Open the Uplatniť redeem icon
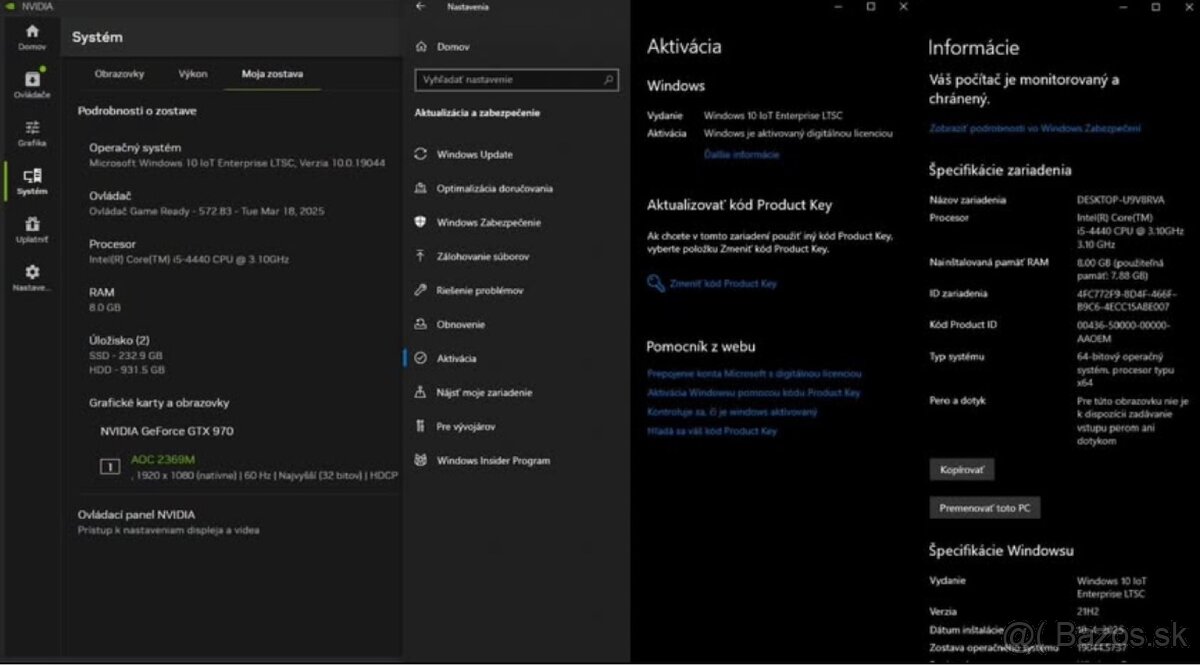 pyautogui.click(x=32, y=229)
